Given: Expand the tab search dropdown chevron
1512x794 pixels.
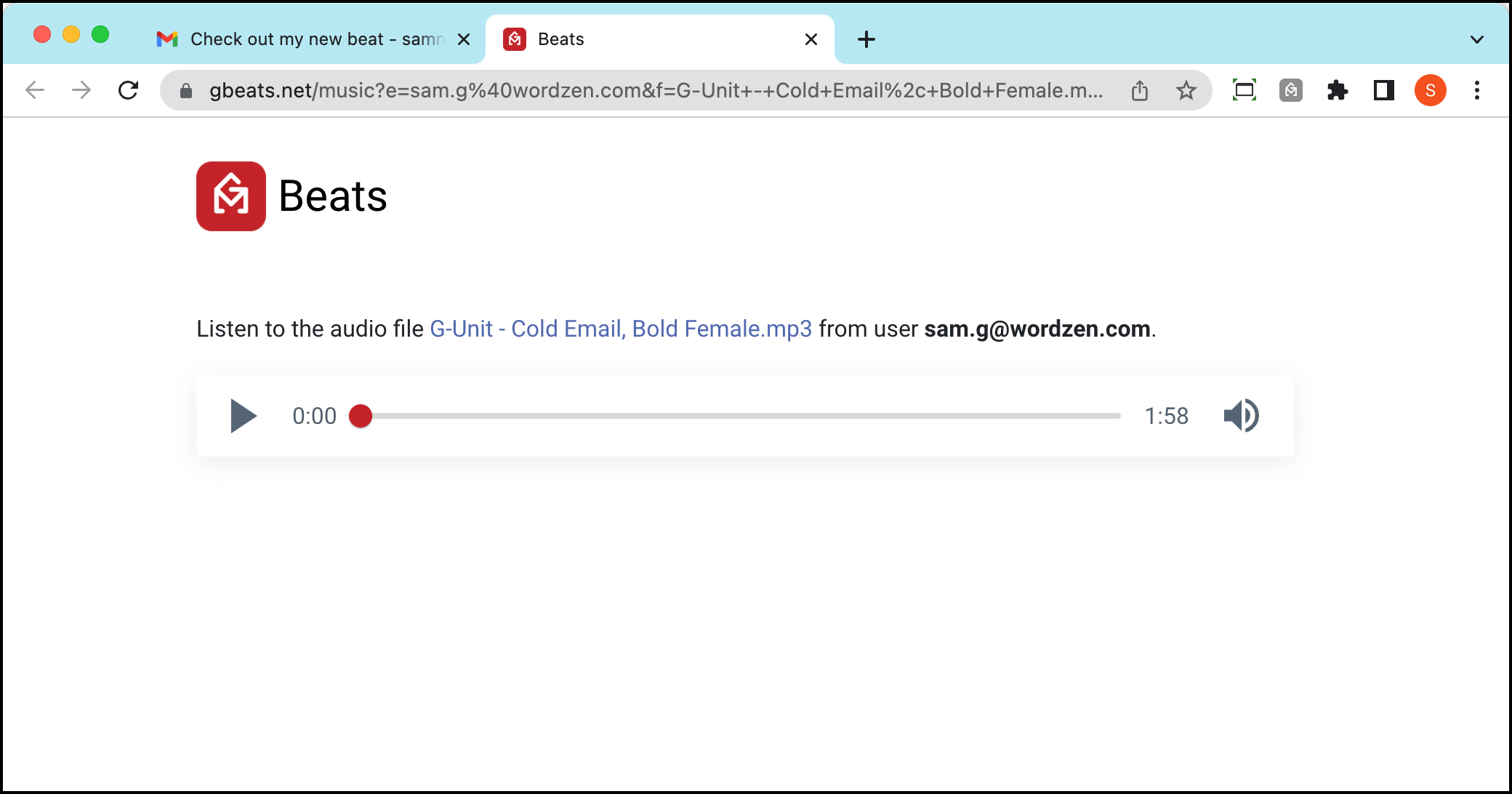Looking at the screenshot, I should point(1476,39).
